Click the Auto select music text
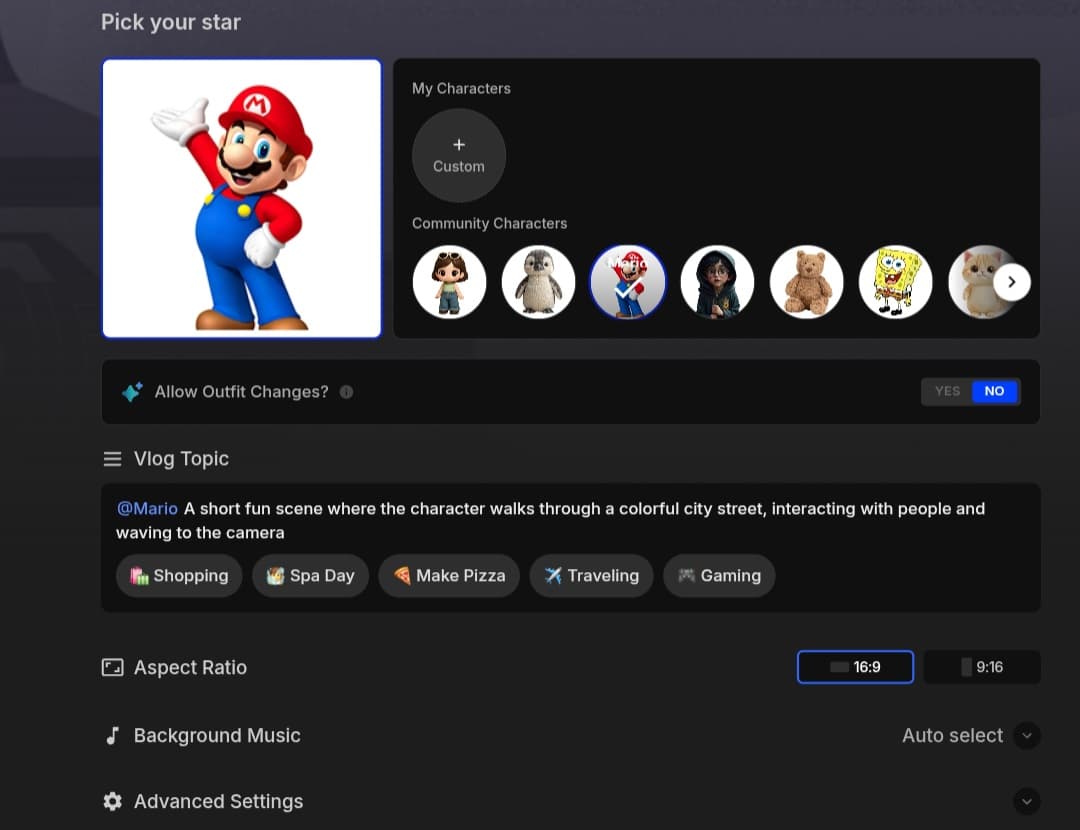The image size is (1080, 830). [x=953, y=736]
